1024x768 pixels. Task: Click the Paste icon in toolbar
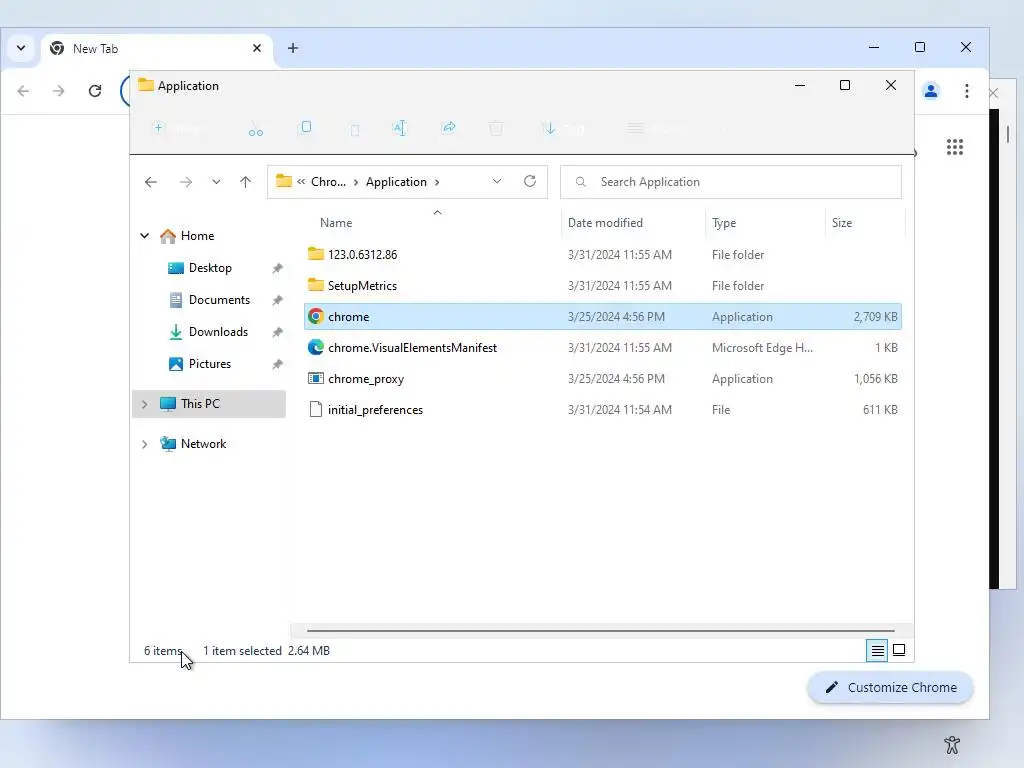[355, 130]
